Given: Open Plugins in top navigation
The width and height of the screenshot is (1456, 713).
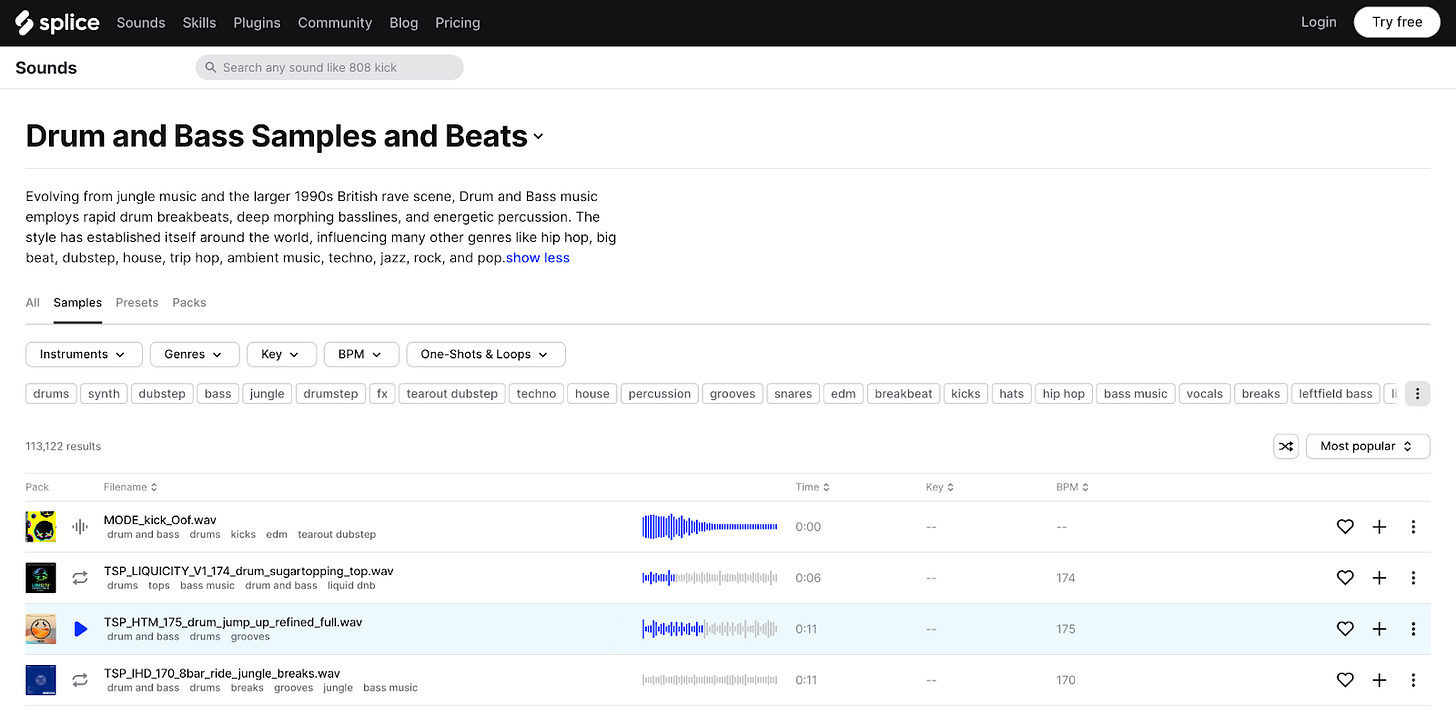Looking at the screenshot, I should click(257, 22).
